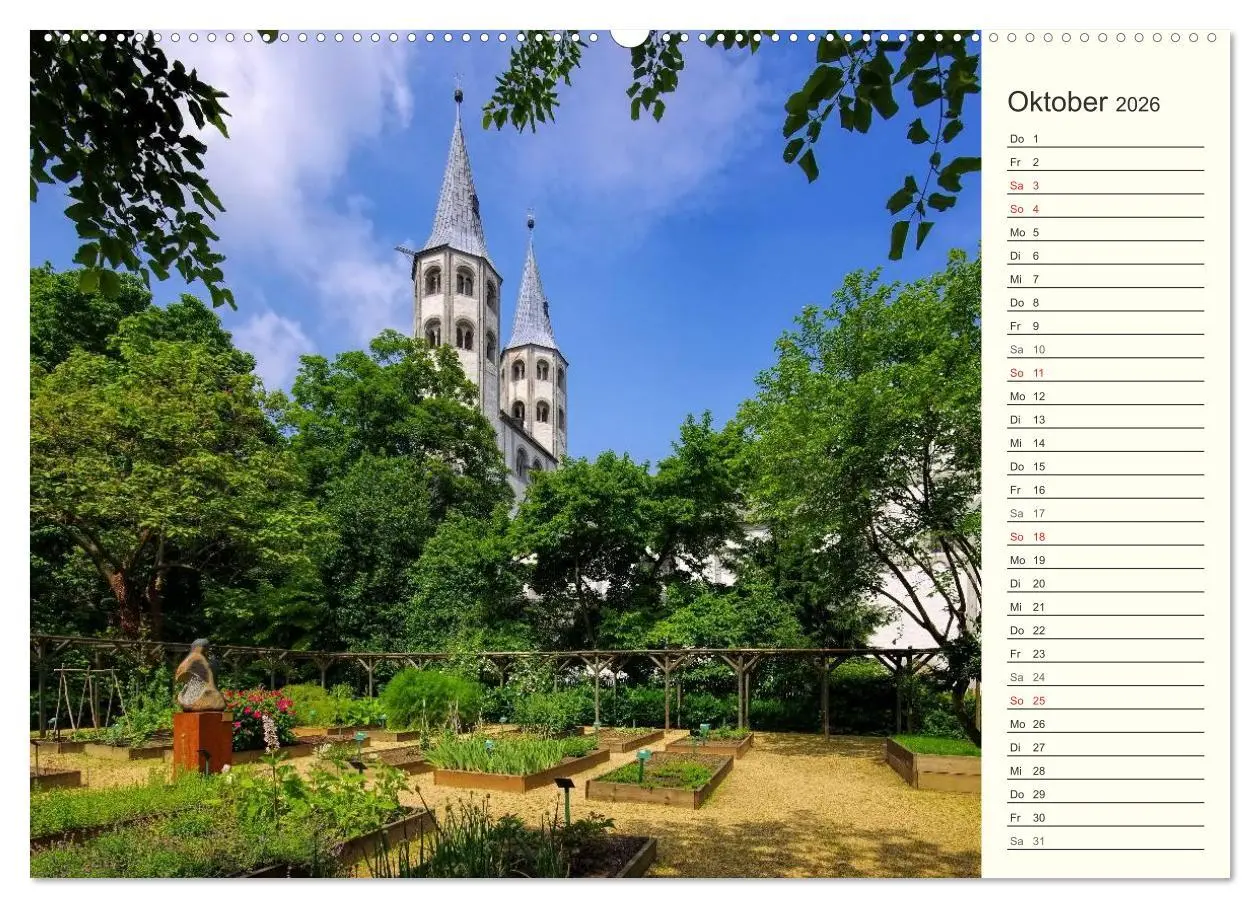Select the 'Sa 31' date row
The height and width of the screenshot is (908, 1260).
pos(1105,841)
